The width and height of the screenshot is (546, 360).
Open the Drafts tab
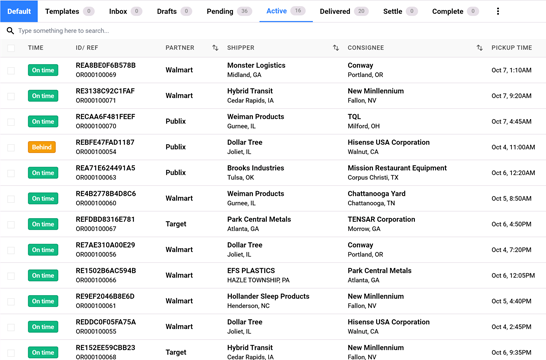pyautogui.click(x=174, y=11)
